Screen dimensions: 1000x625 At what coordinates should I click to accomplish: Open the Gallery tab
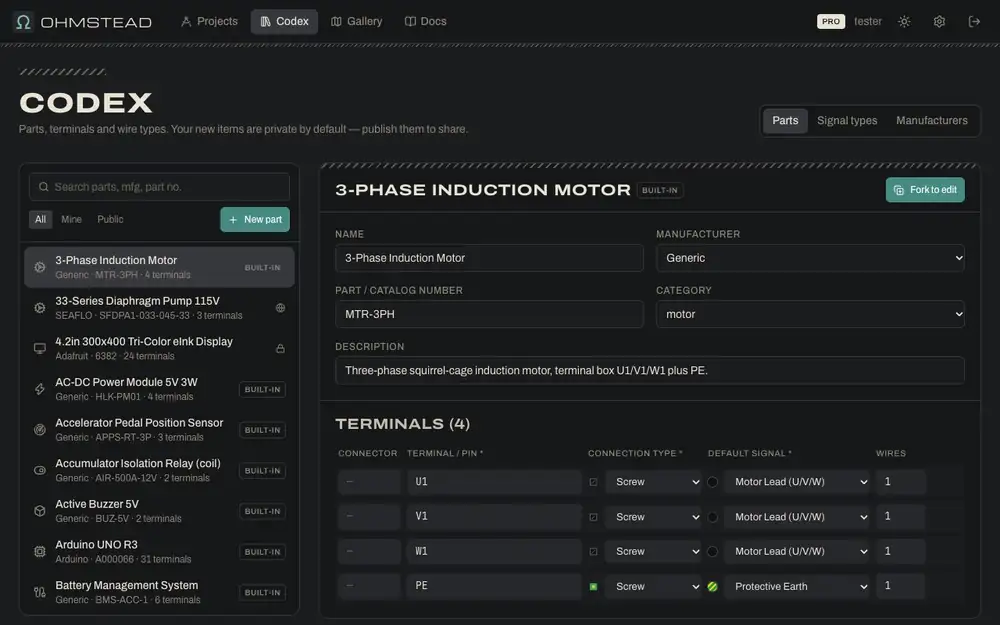(357, 22)
